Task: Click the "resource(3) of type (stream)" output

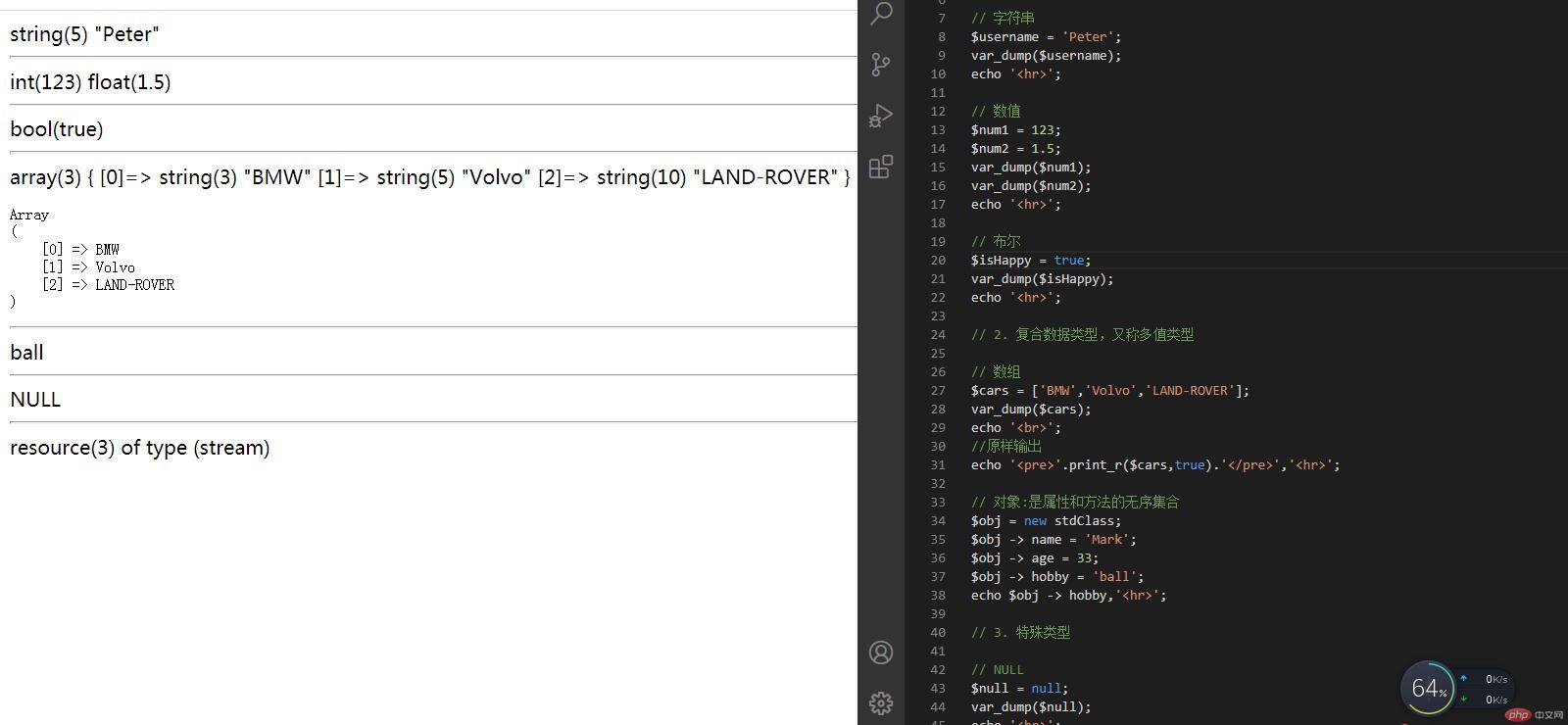Action: [x=139, y=448]
